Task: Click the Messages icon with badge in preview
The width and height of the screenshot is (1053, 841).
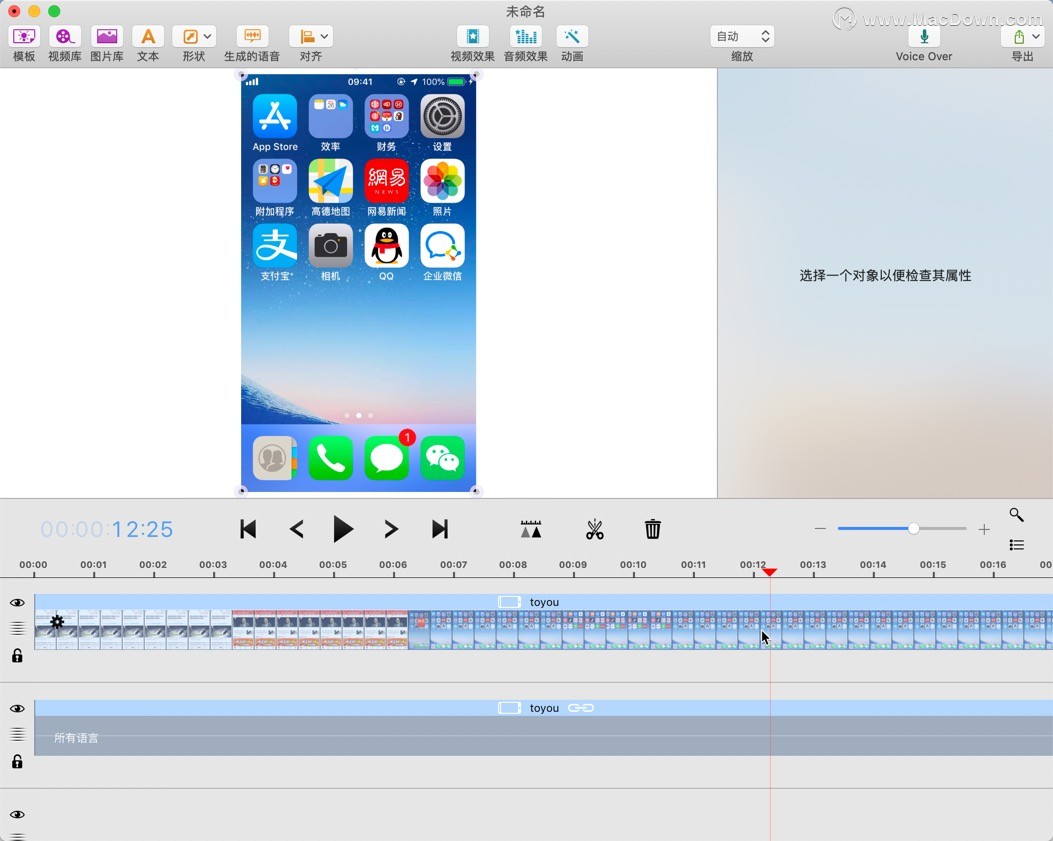Action: (x=387, y=457)
